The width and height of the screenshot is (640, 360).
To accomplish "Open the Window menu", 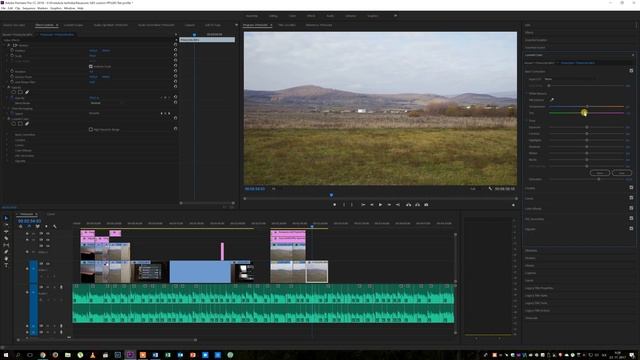I will click(69, 8).
